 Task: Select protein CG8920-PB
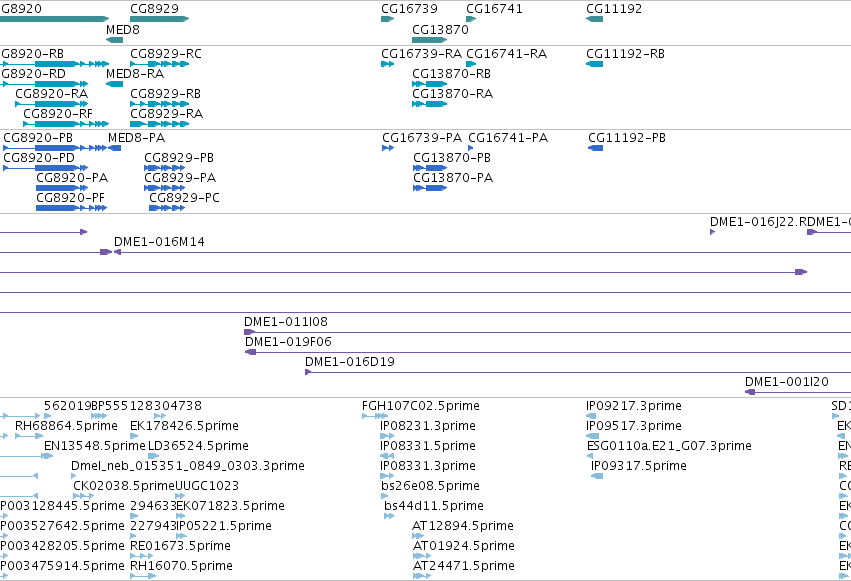(x=38, y=138)
